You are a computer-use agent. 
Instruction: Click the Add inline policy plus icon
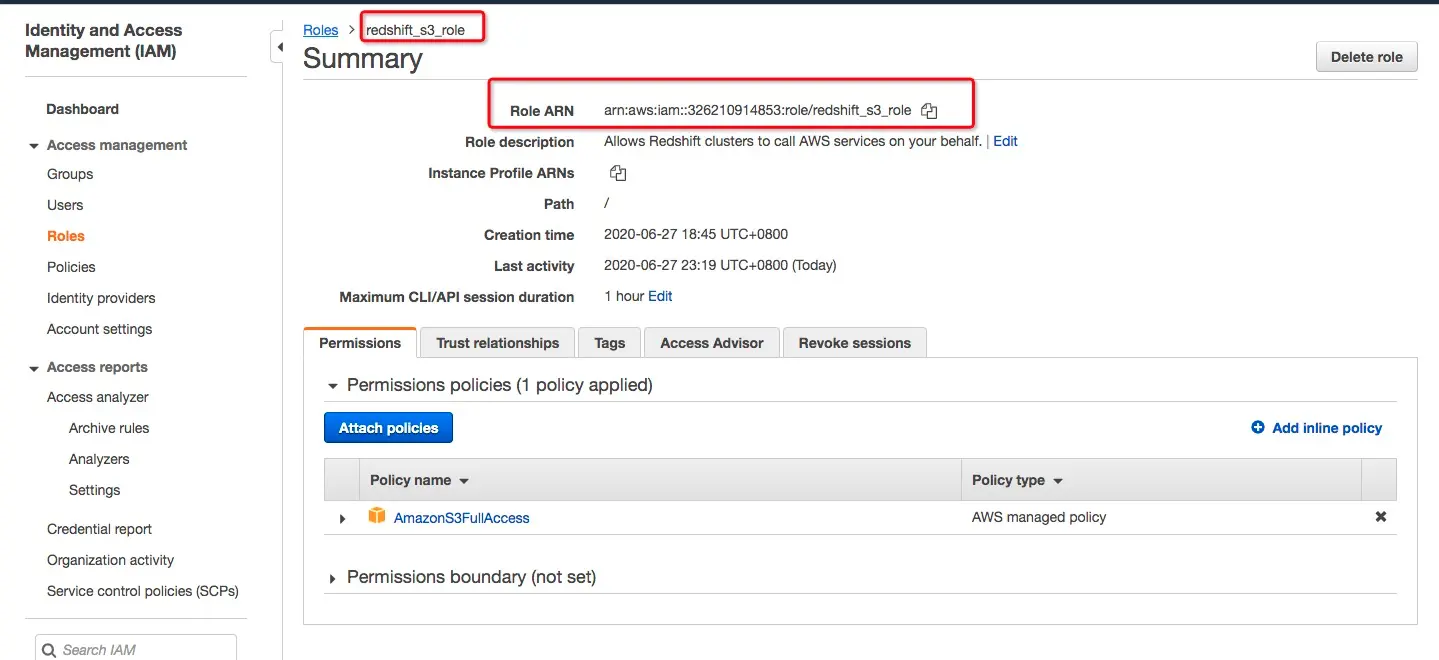point(1258,428)
